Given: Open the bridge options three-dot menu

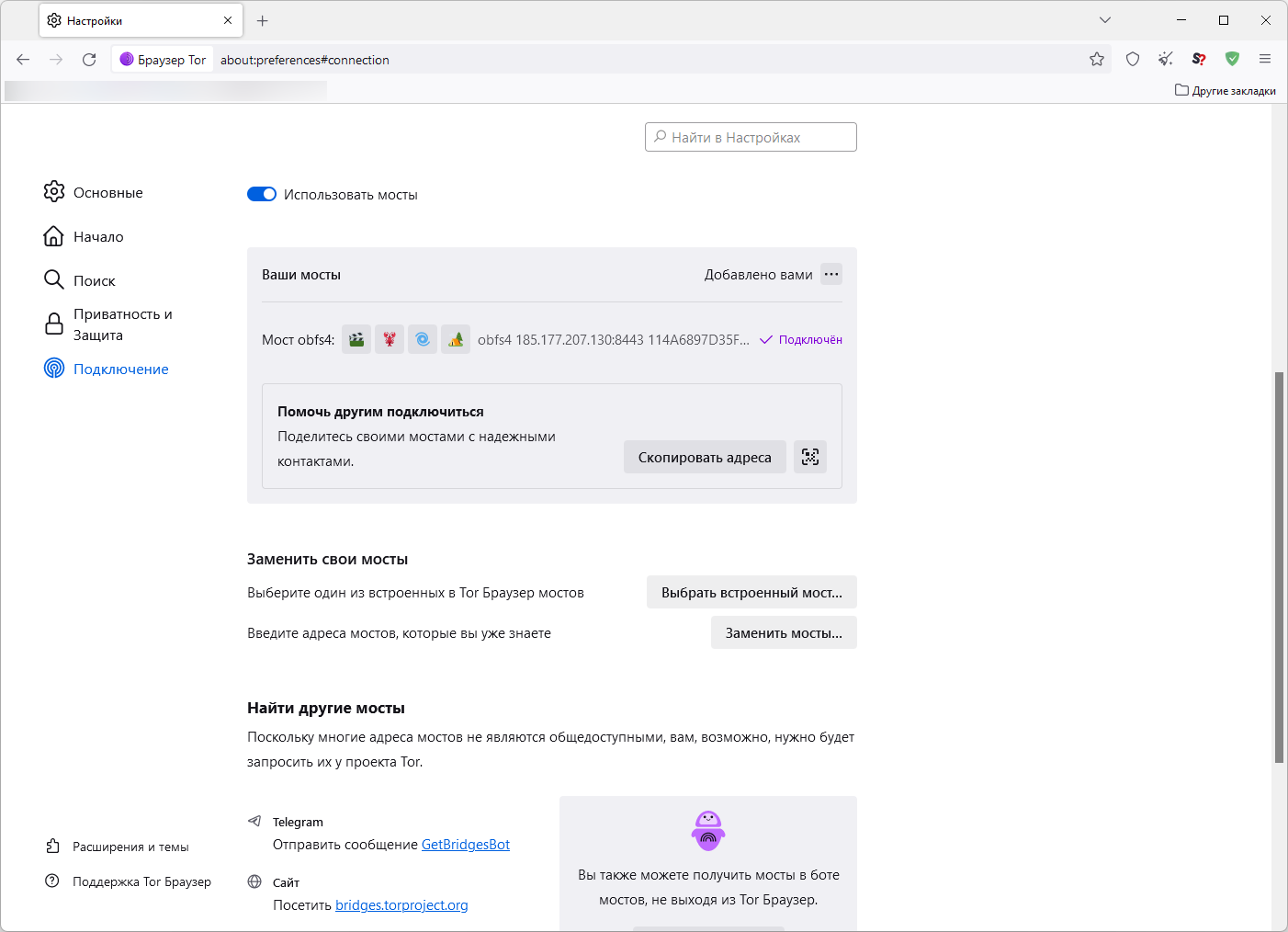Looking at the screenshot, I should tap(831, 274).
